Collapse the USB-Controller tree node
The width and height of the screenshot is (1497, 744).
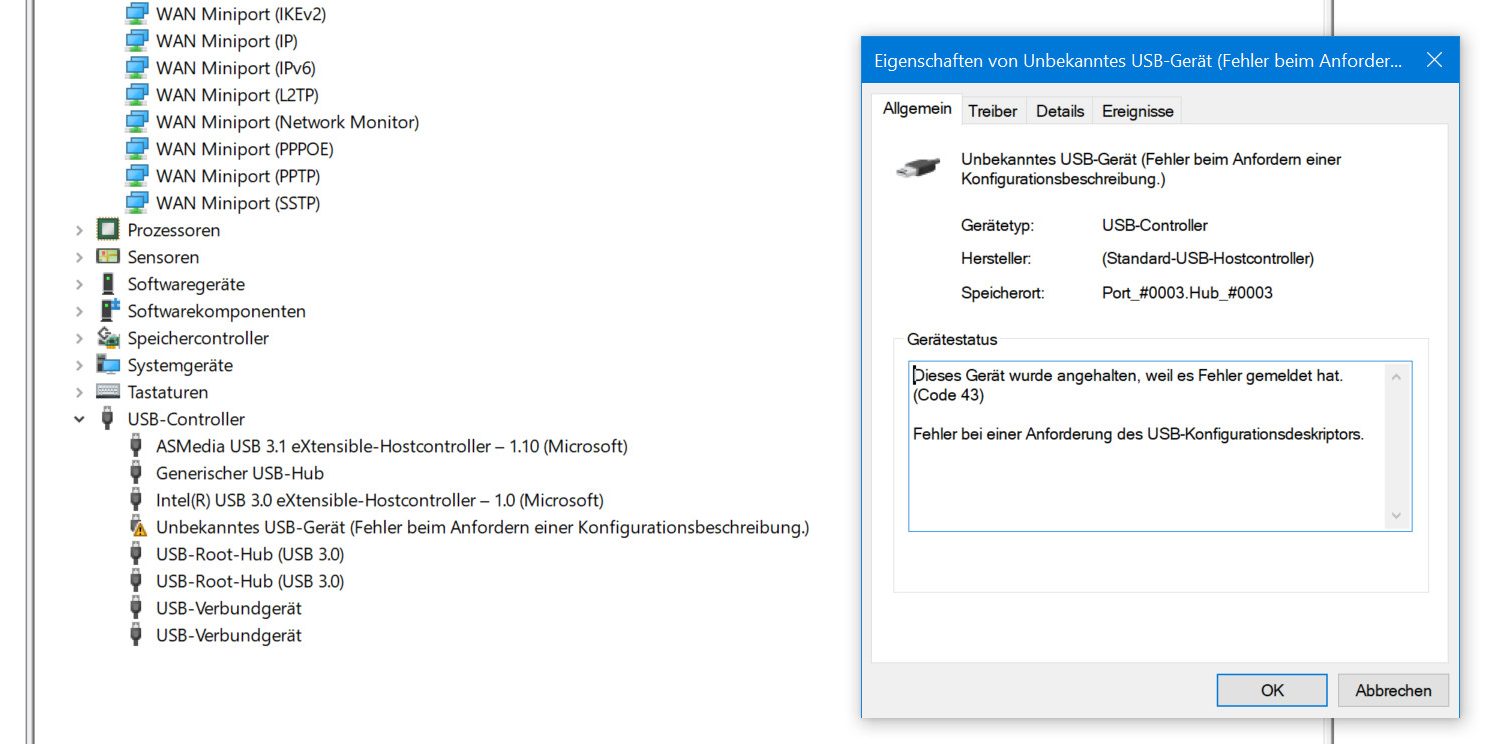tap(79, 420)
